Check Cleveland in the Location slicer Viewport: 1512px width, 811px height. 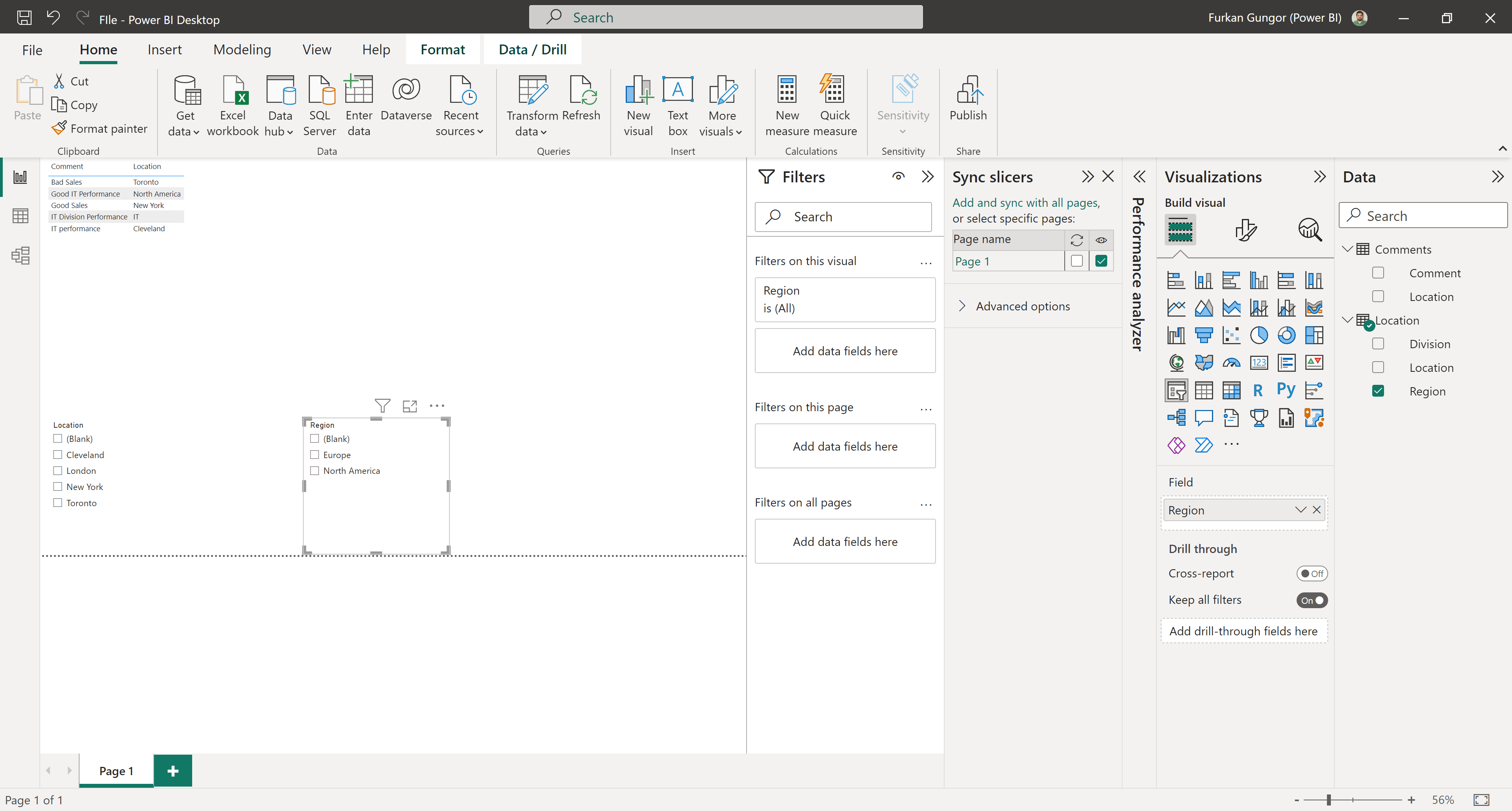[x=57, y=455]
